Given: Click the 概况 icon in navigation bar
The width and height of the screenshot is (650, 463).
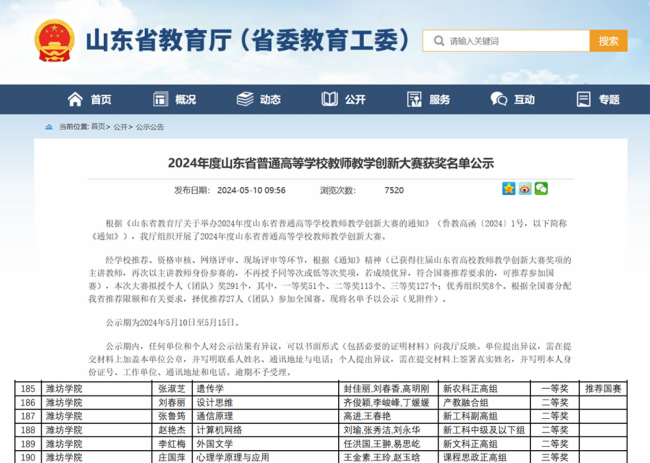Looking at the screenshot, I should tap(159, 99).
